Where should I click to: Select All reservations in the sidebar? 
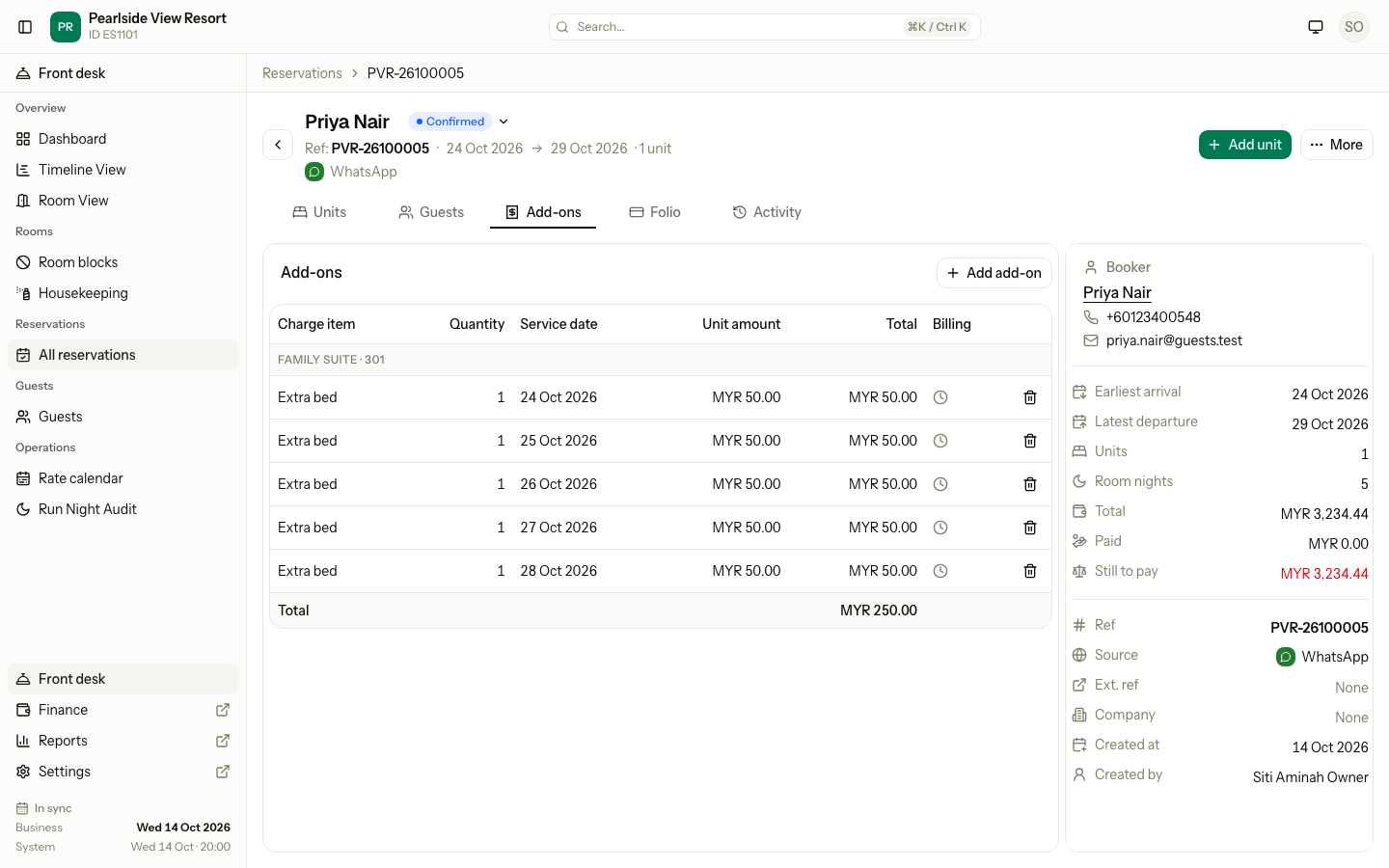tap(123, 355)
